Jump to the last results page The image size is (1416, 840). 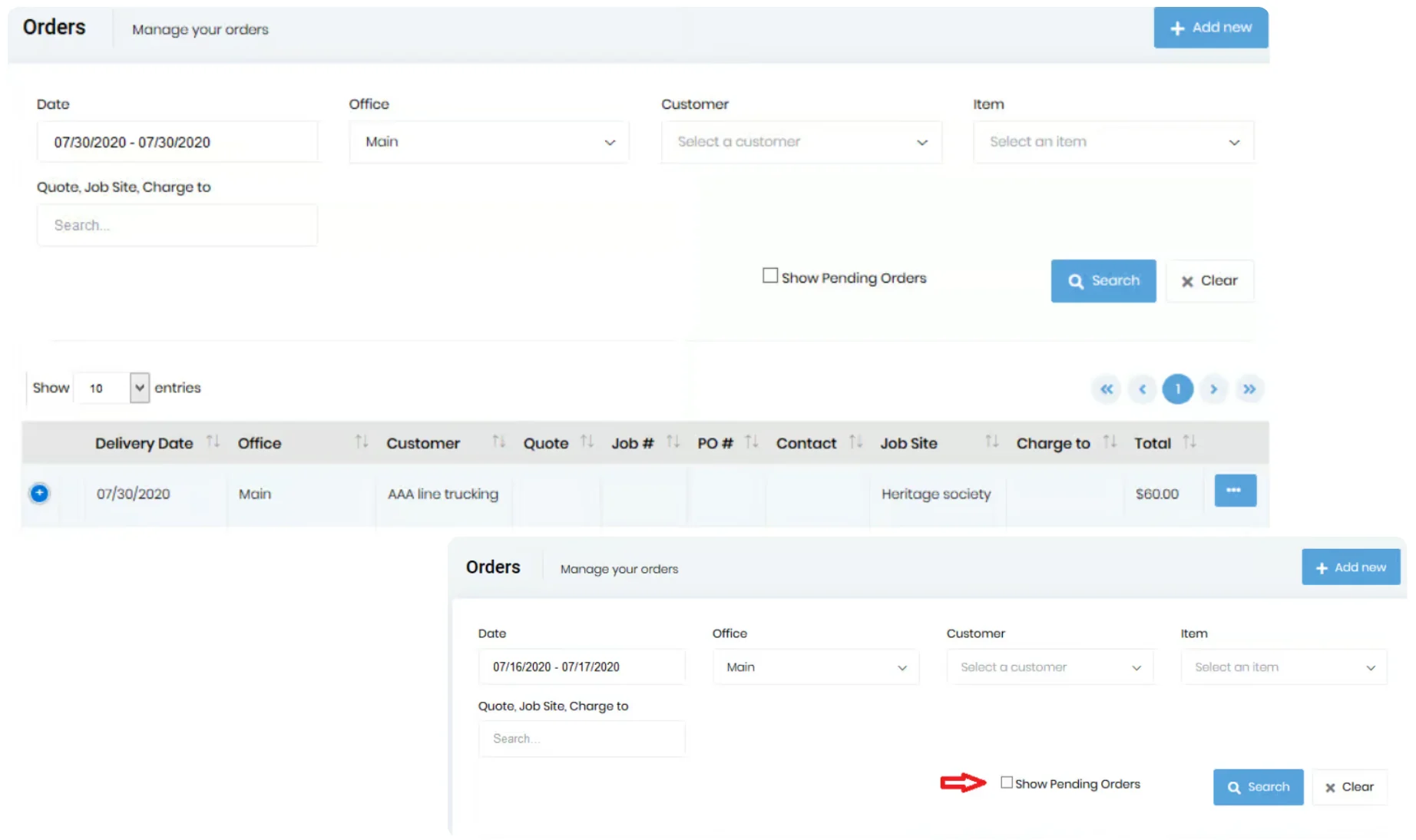coord(1250,389)
